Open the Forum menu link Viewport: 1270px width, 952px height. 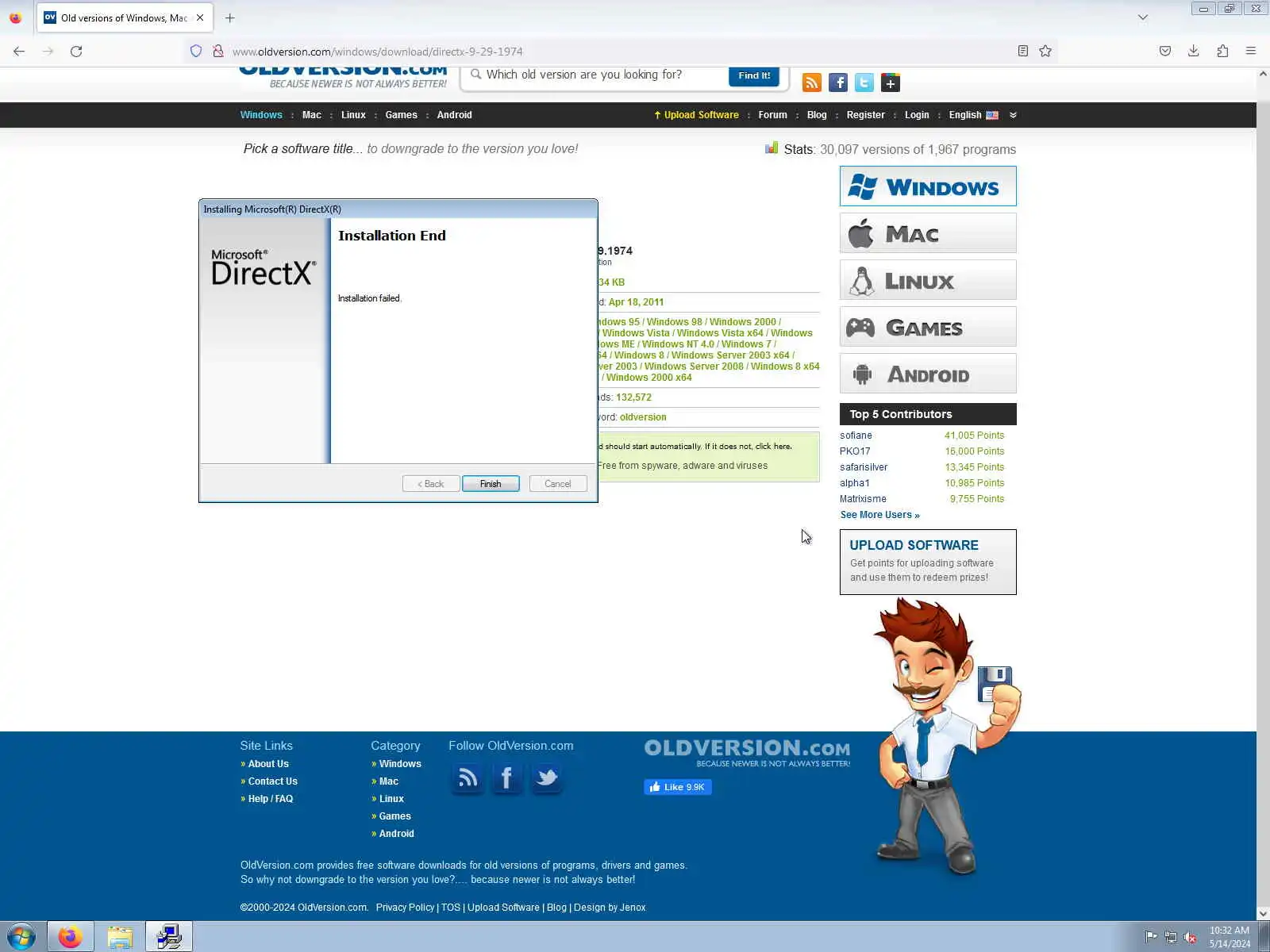pos(772,115)
